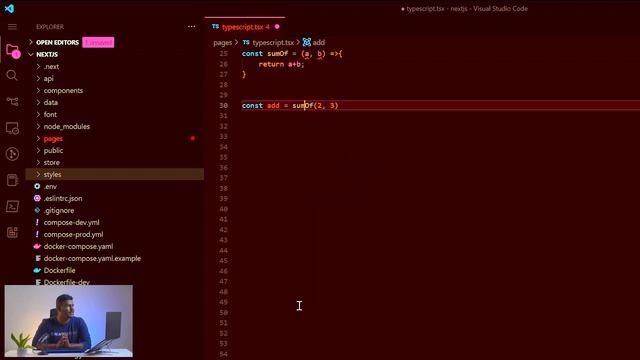Collapse the NEXTJS project root
Image resolution: width=640 pixels, height=360 pixels.
31,54
